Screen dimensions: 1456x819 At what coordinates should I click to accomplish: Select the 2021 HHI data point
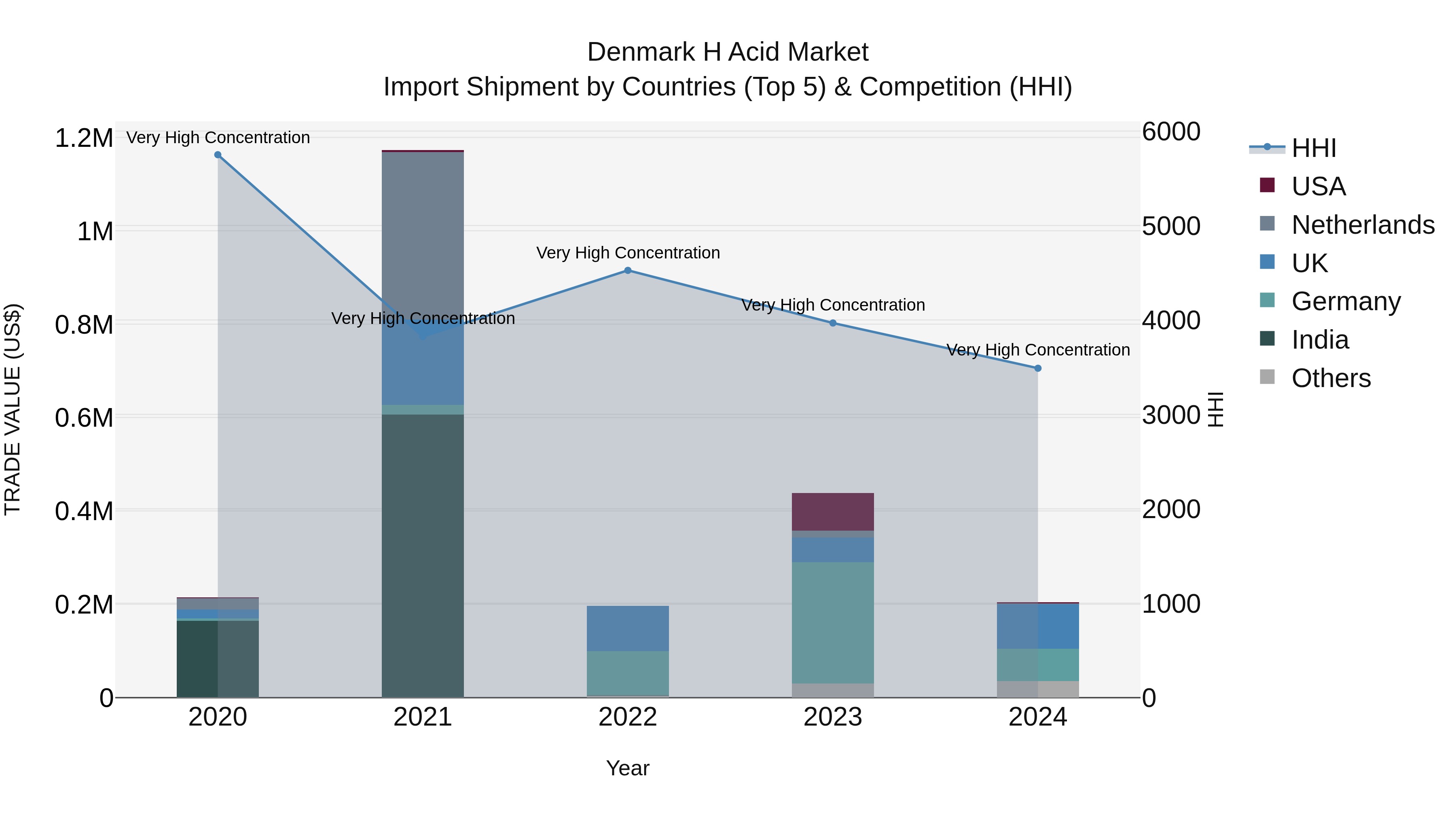tap(423, 337)
